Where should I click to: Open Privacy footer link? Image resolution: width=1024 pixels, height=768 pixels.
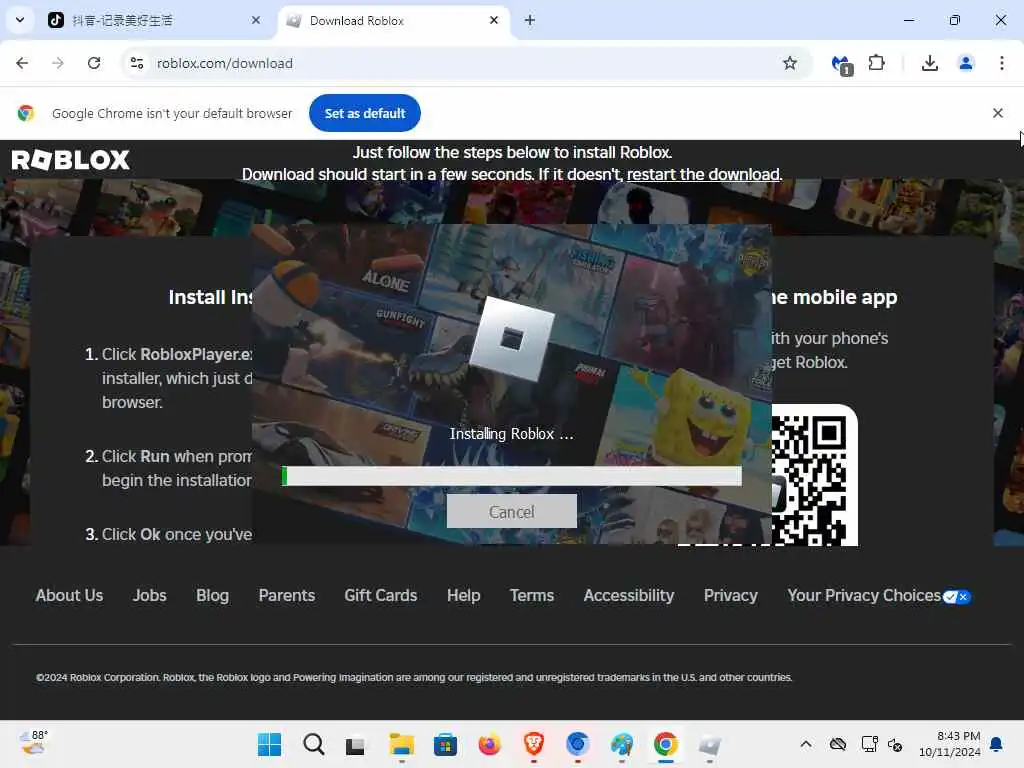[x=731, y=596]
